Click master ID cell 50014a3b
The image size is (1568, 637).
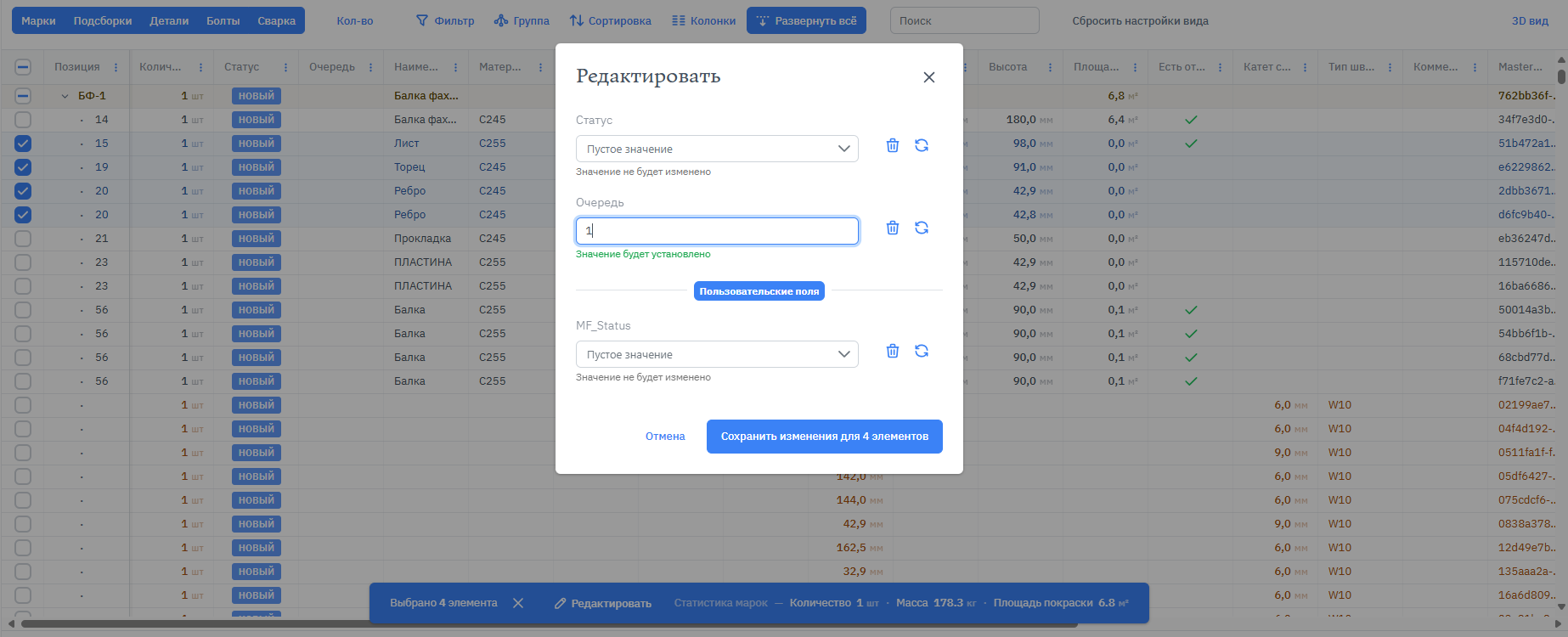pos(1526,310)
